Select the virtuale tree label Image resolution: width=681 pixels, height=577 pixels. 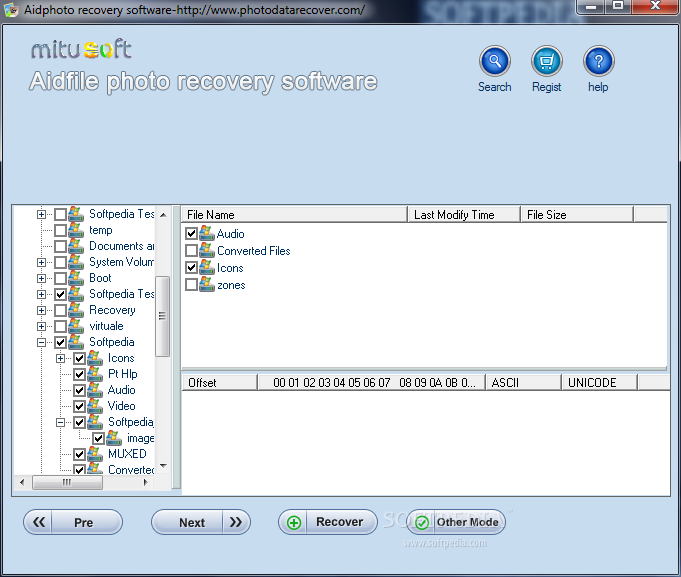(106, 326)
